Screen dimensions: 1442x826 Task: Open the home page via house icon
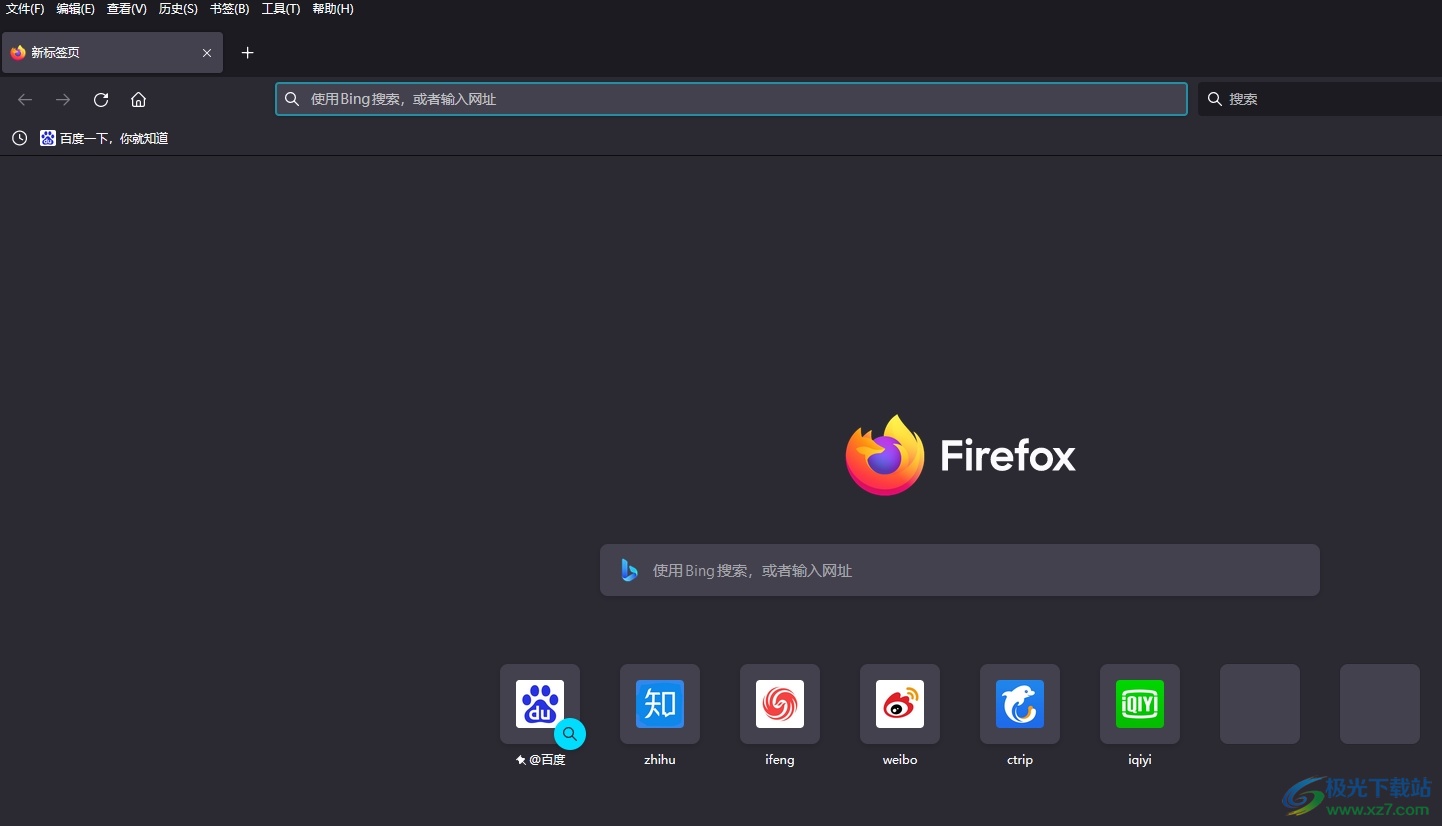139,99
